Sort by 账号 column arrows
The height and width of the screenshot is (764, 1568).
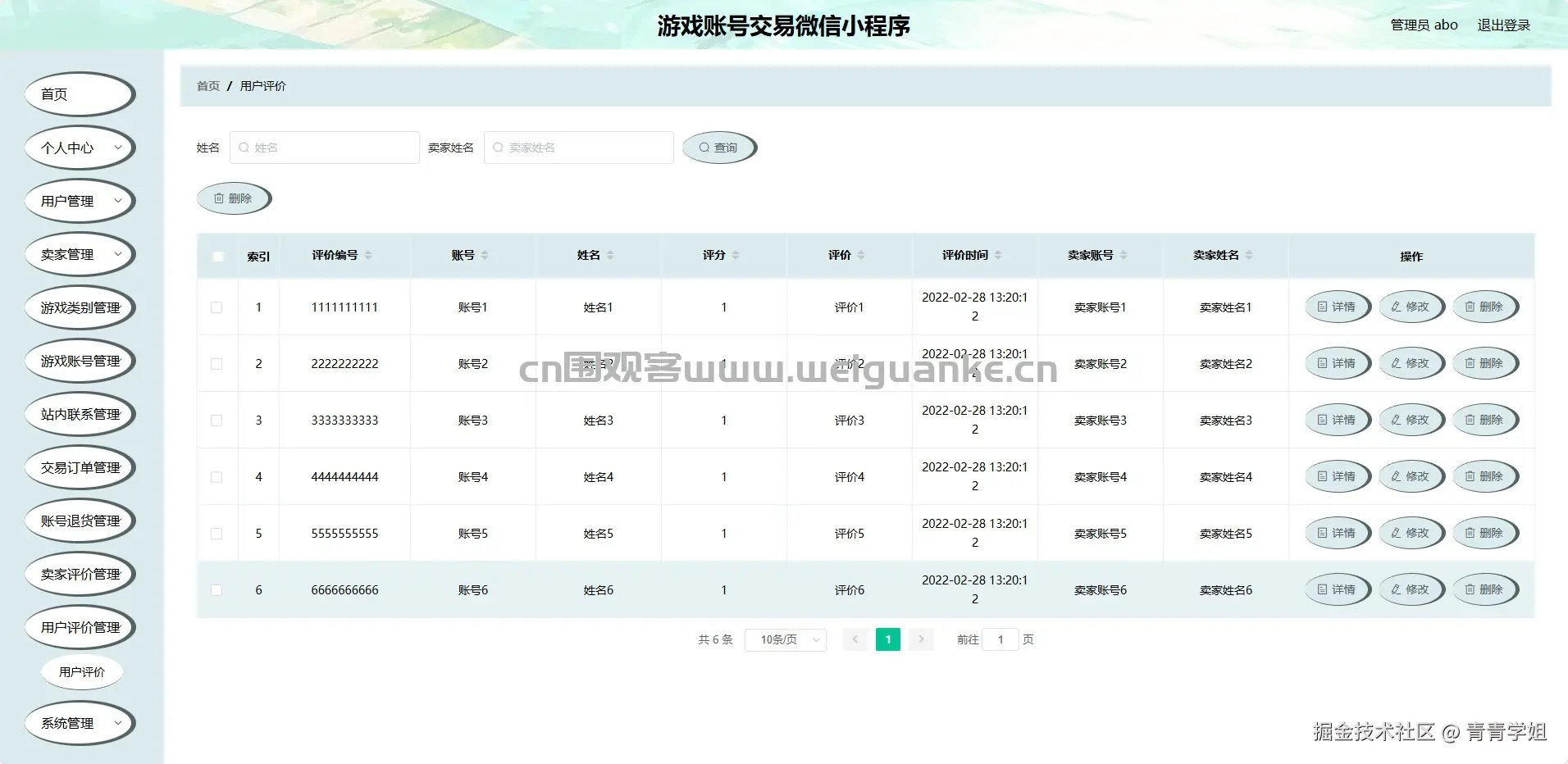(x=485, y=255)
